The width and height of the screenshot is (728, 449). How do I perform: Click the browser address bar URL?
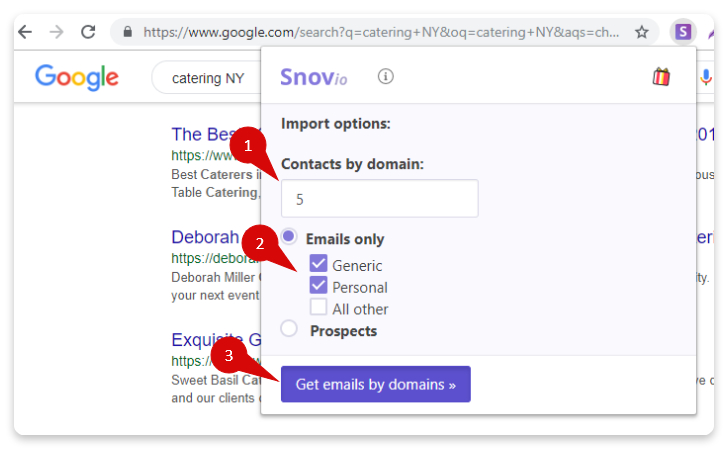381,32
